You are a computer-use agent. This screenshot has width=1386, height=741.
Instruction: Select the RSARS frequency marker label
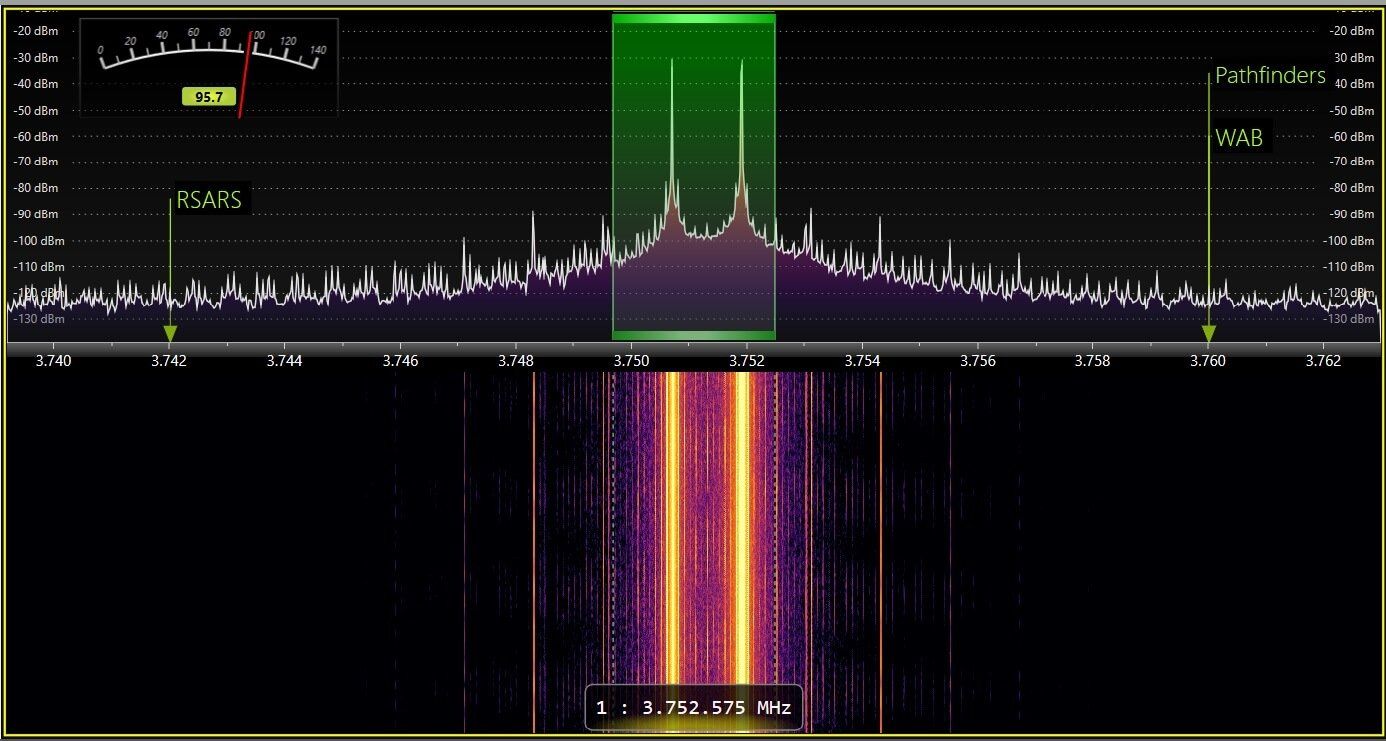click(x=209, y=200)
